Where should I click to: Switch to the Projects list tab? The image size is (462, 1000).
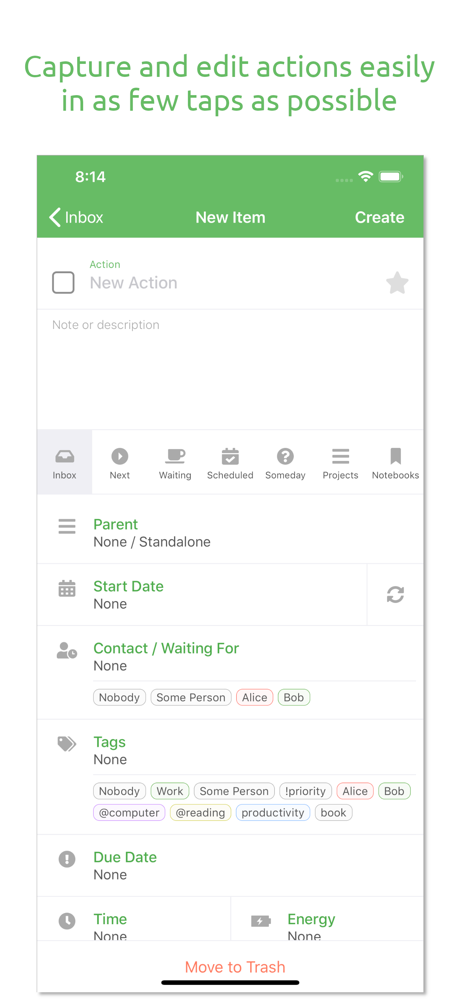pyautogui.click(x=340, y=462)
